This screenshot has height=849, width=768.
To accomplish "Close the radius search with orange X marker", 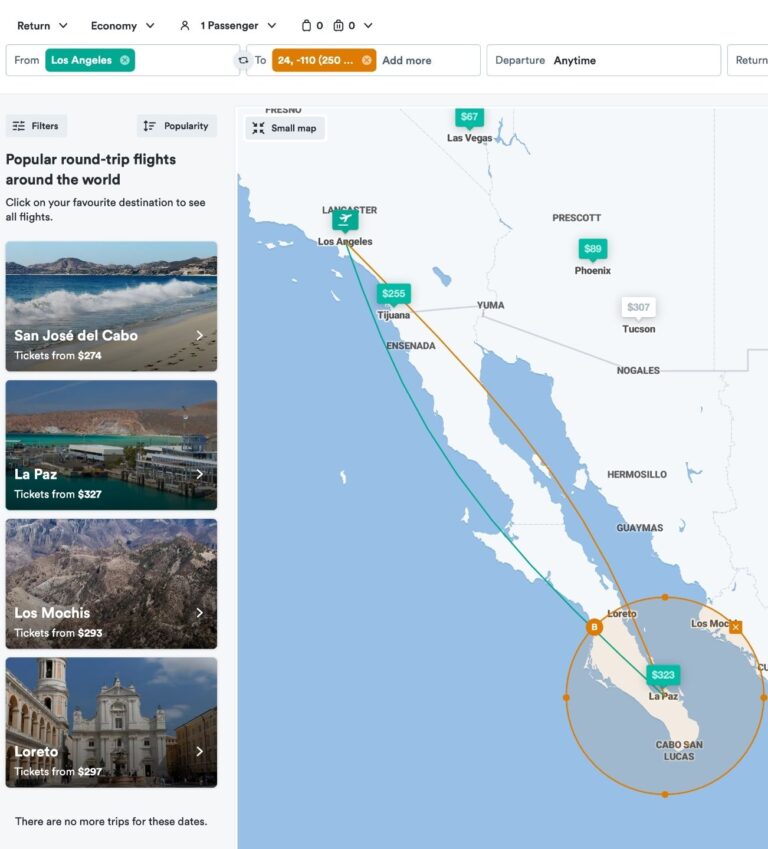I will (x=736, y=627).
